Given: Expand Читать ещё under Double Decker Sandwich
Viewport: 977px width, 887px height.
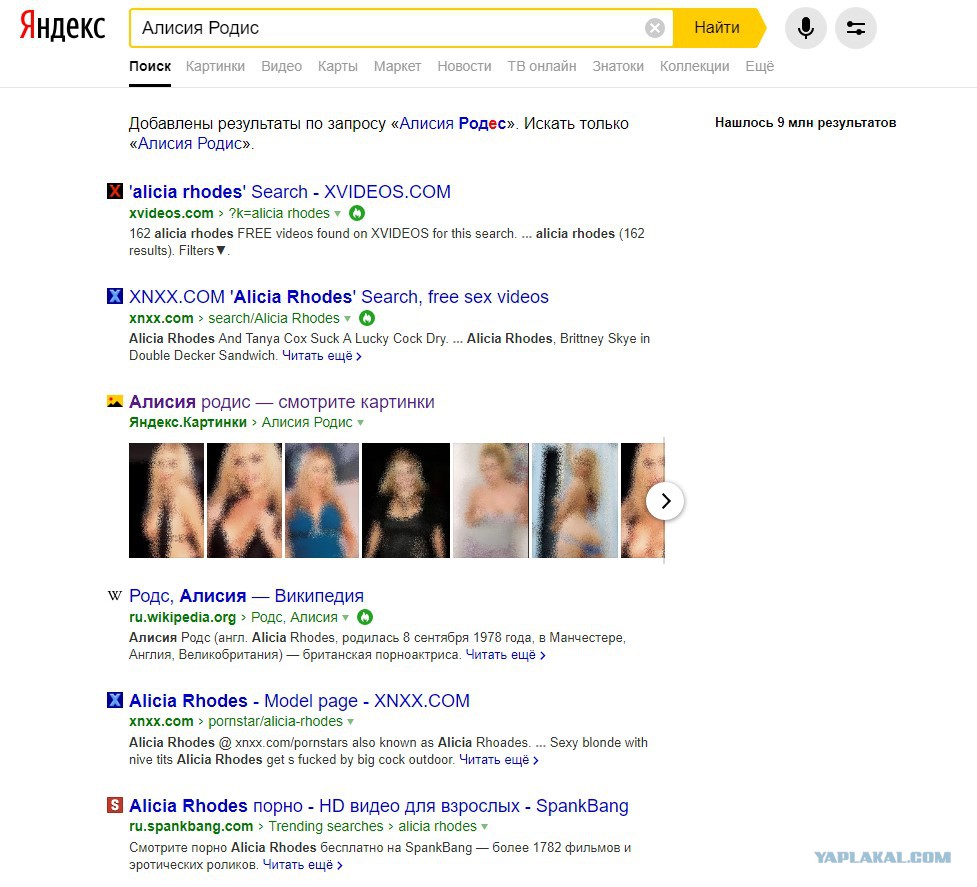Looking at the screenshot, I should [322, 356].
